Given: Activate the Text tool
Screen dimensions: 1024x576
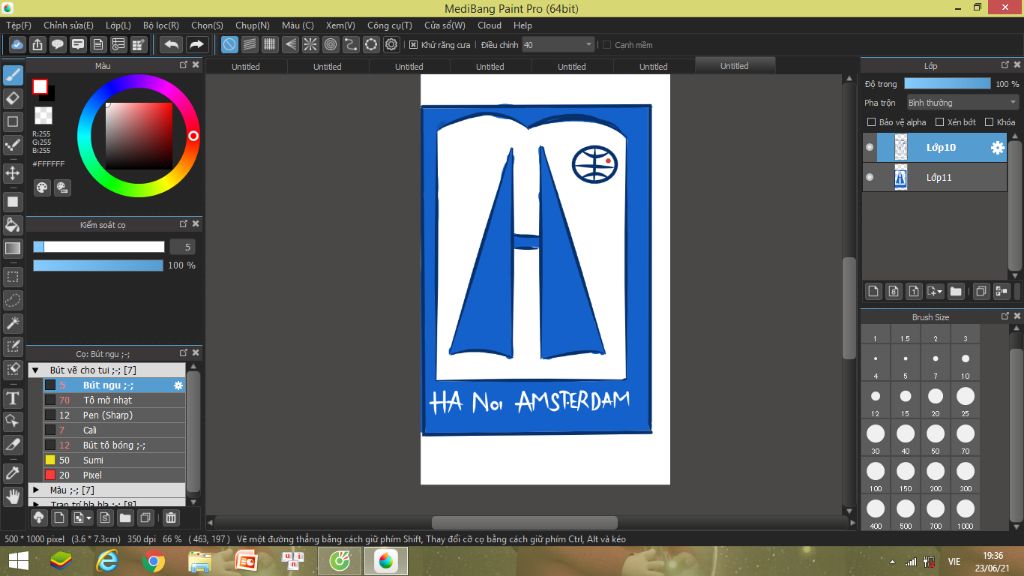Looking at the screenshot, I should tap(13, 398).
